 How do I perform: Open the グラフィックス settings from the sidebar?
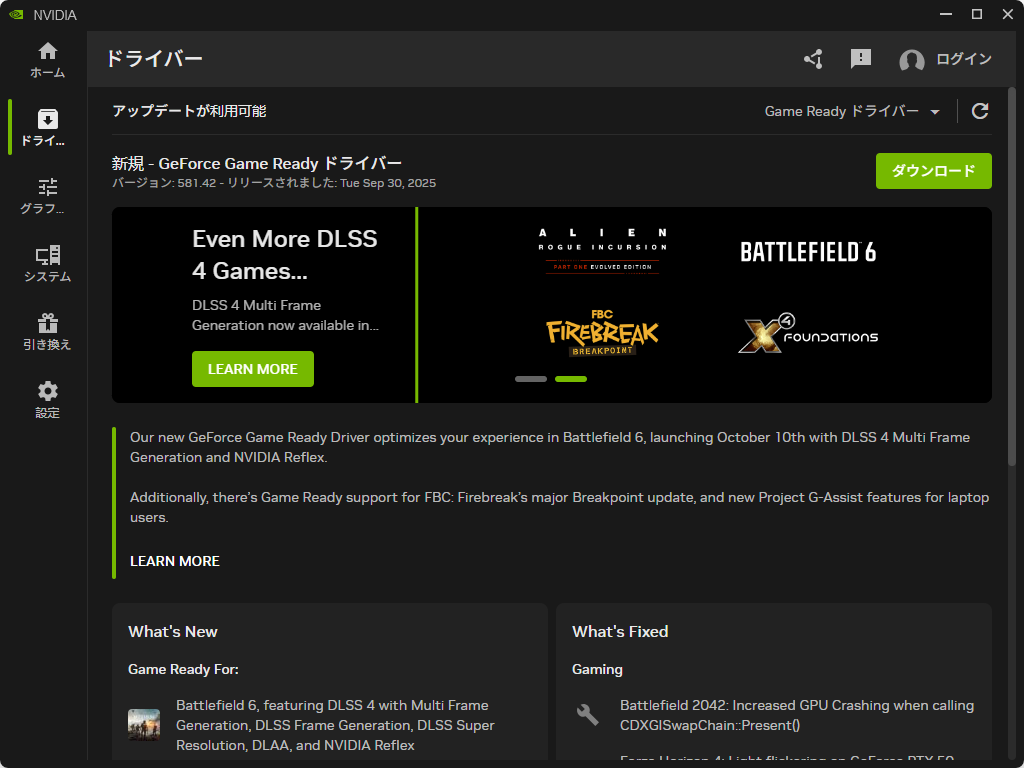pyautogui.click(x=46, y=195)
